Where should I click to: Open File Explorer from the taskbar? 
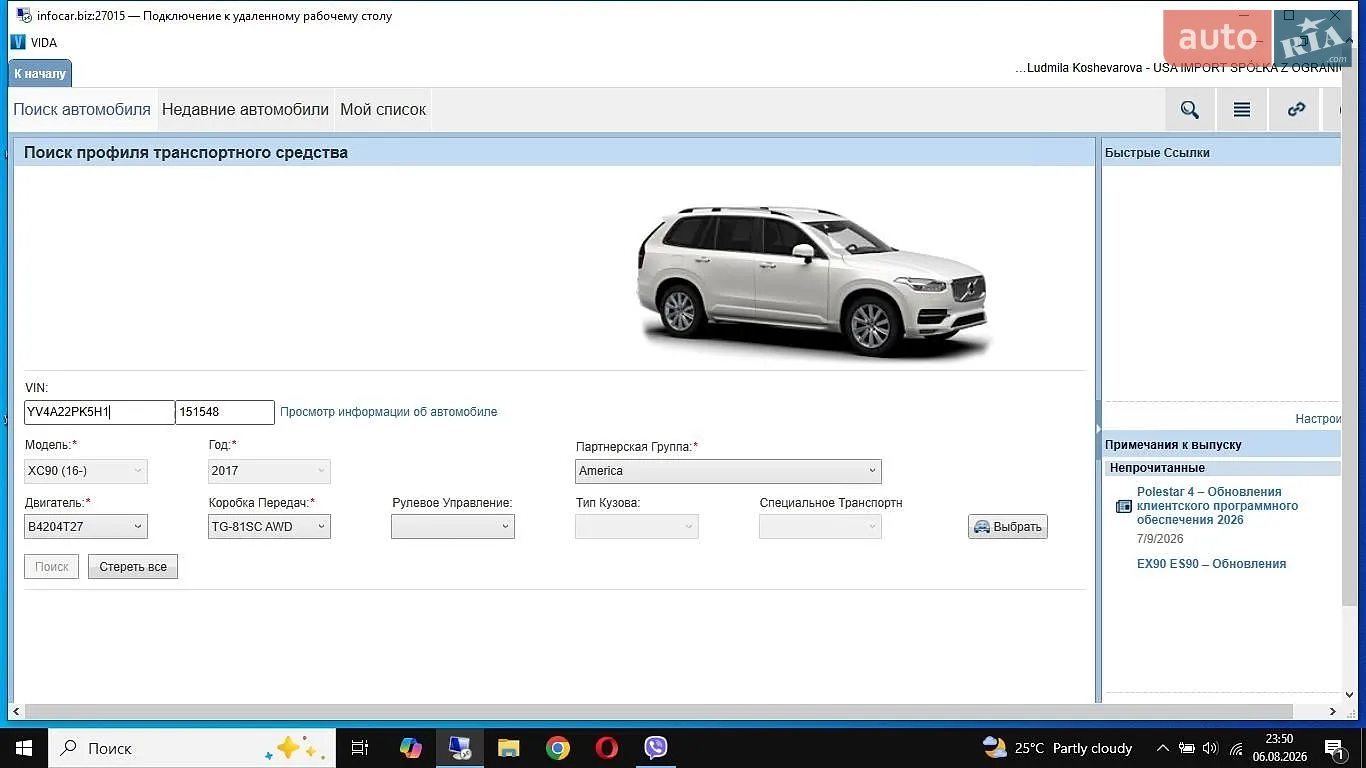[509, 748]
